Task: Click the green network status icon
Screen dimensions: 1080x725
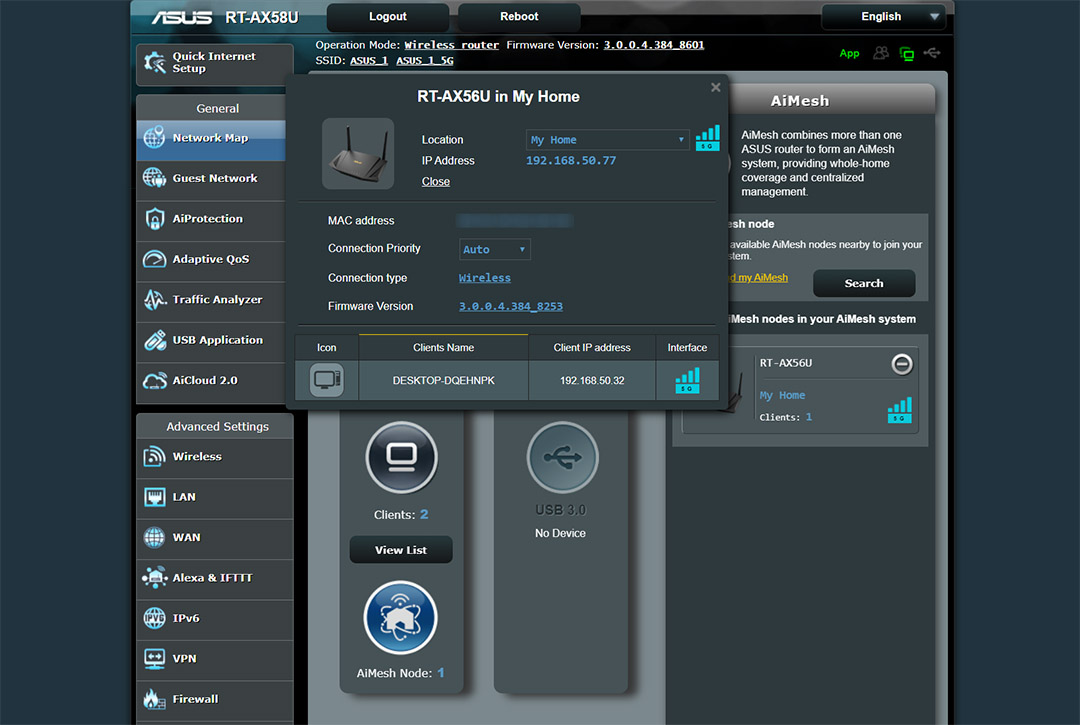Action: (x=906, y=54)
